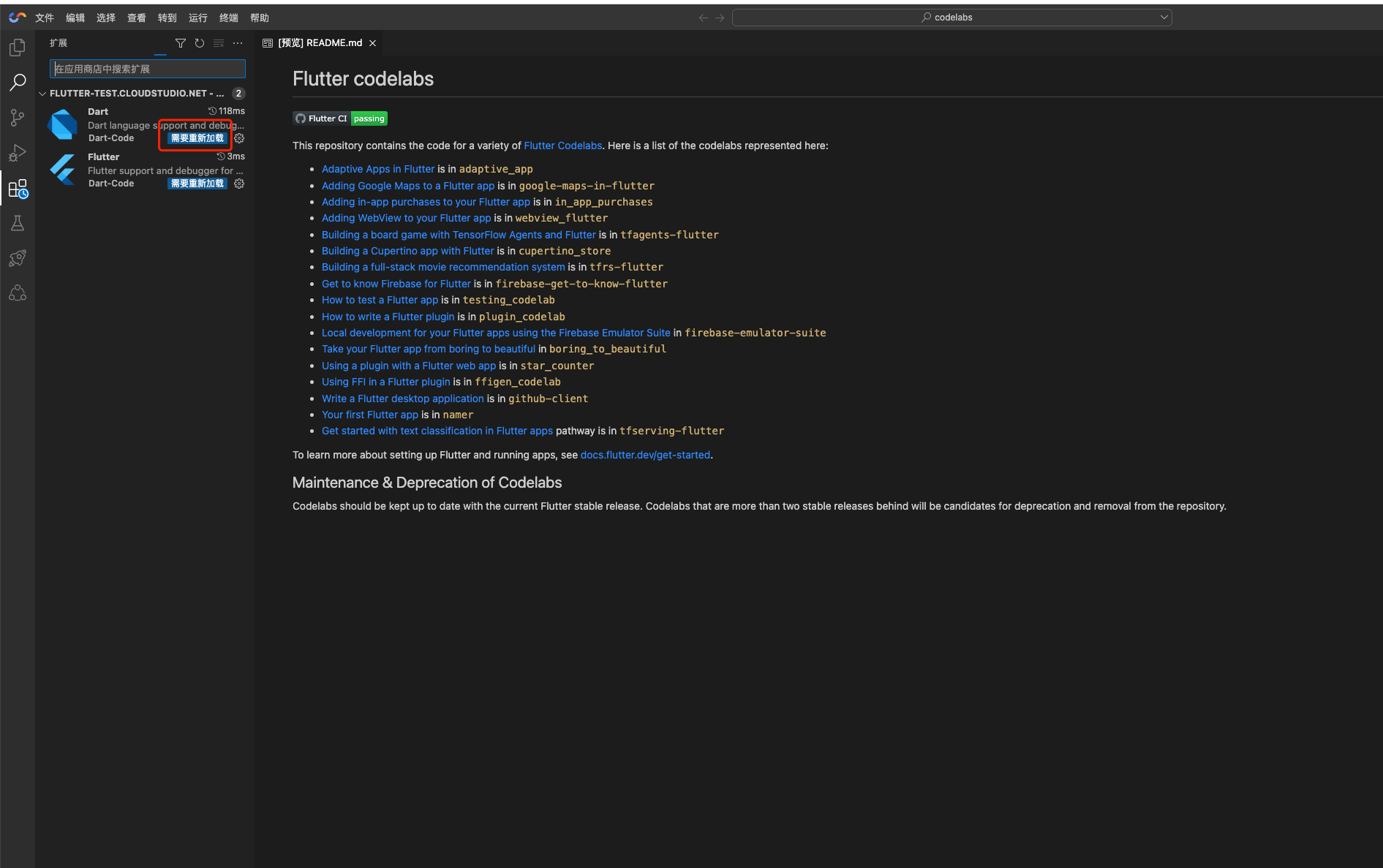Open the Testing flask icon
The width and height of the screenshot is (1383, 868).
18,223
